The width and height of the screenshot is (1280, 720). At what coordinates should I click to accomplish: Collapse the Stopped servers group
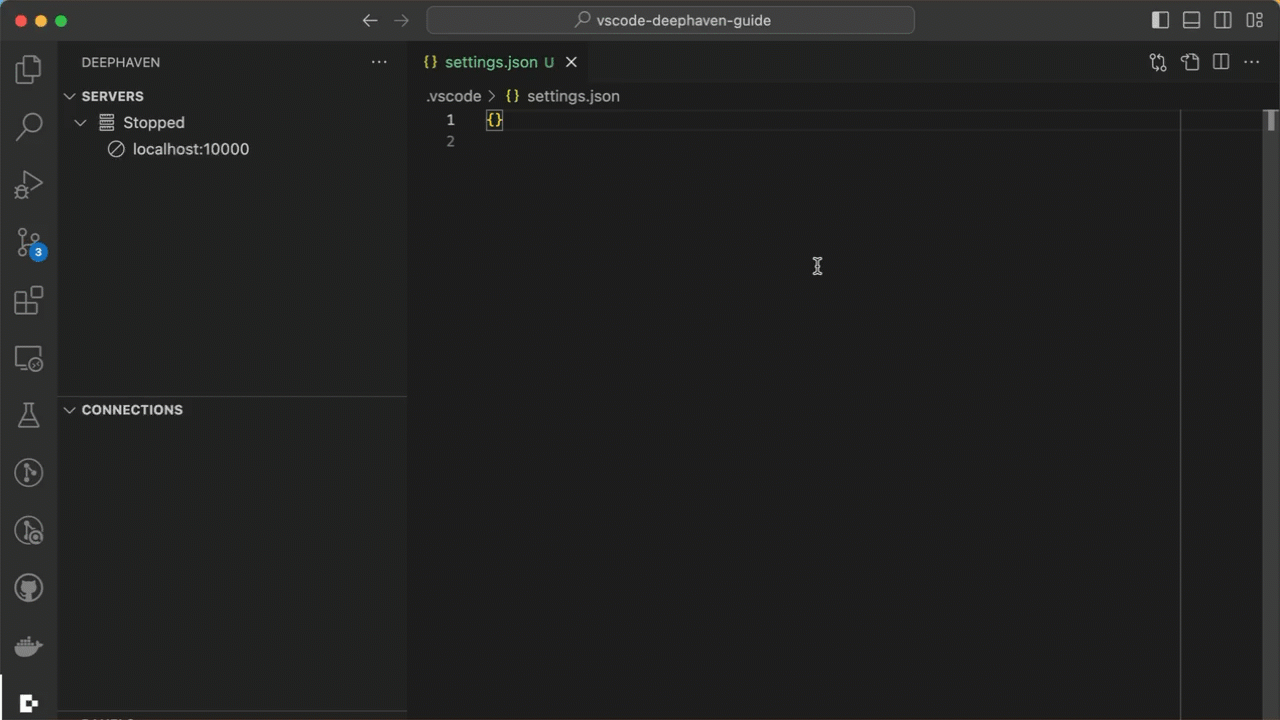pyautogui.click(x=81, y=123)
